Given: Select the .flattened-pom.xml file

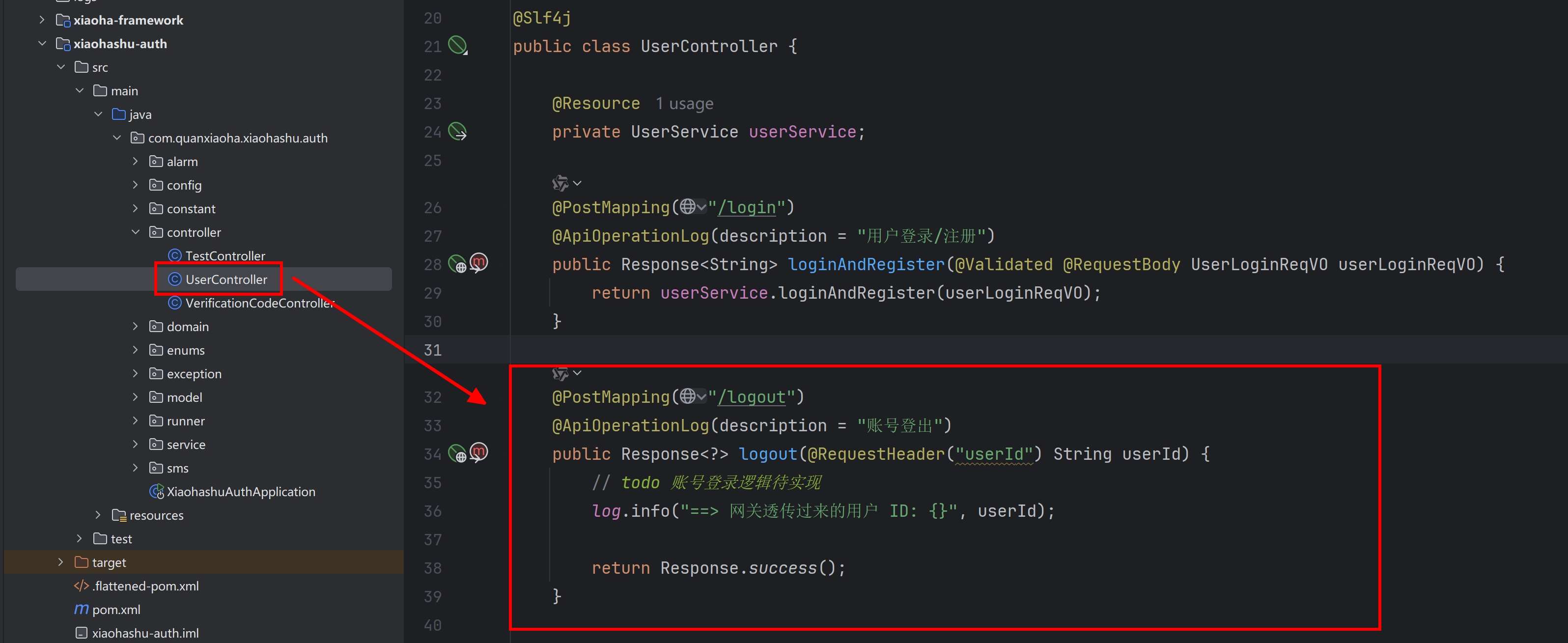Looking at the screenshot, I should pyautogui.click(x=145, y=586).
